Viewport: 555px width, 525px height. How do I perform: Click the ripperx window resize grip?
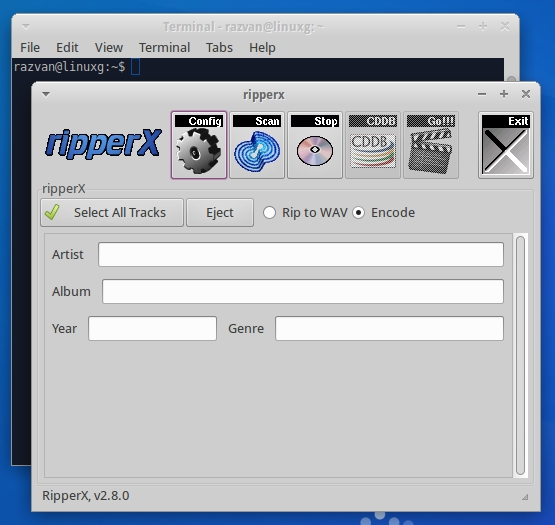point(525,497)
